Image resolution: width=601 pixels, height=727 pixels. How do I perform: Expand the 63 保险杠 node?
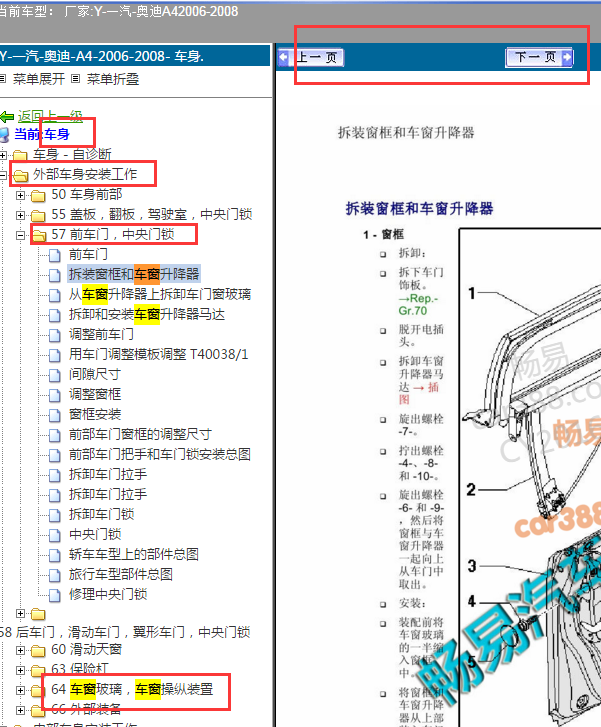20,670
